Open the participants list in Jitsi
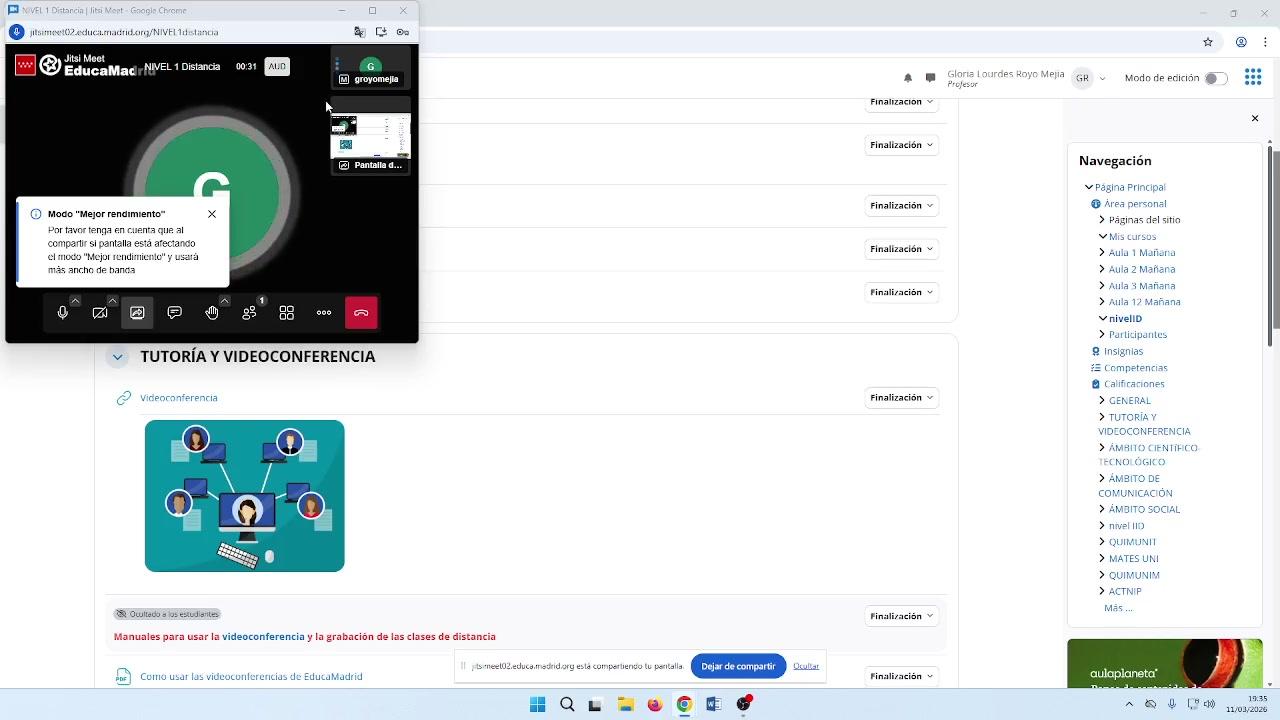Viewport: 1280px width, 720px height. click(249, 313)
